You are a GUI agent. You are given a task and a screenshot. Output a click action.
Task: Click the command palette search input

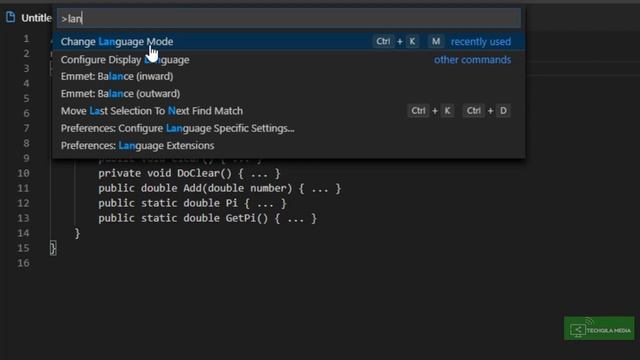[x=289, y=18]
